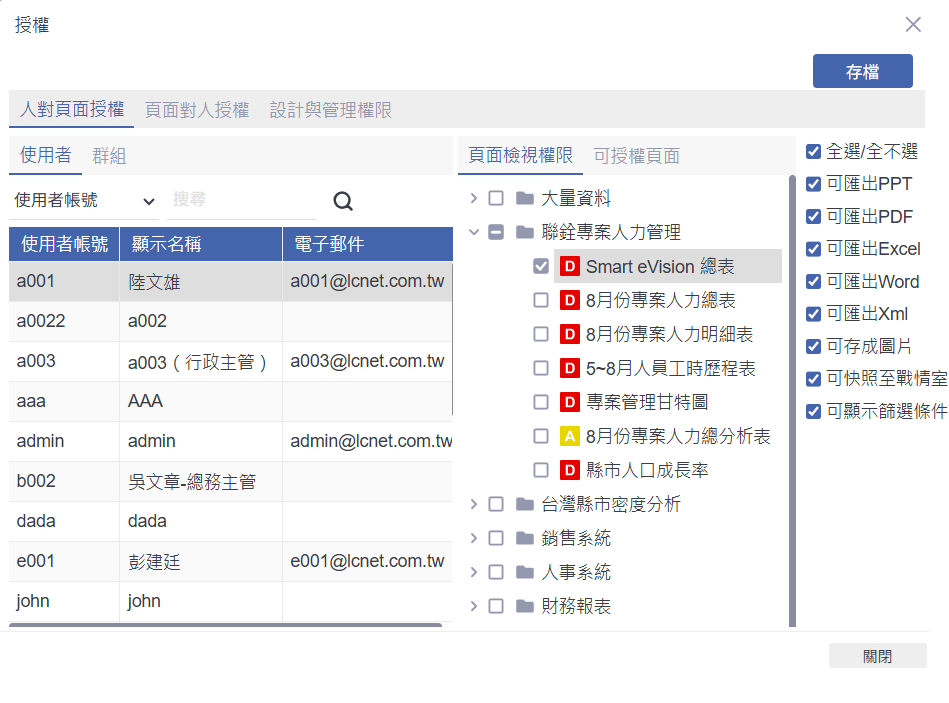Click the red D icon of 專案管理甘特圖
The image size is (949, 703).
569,403
